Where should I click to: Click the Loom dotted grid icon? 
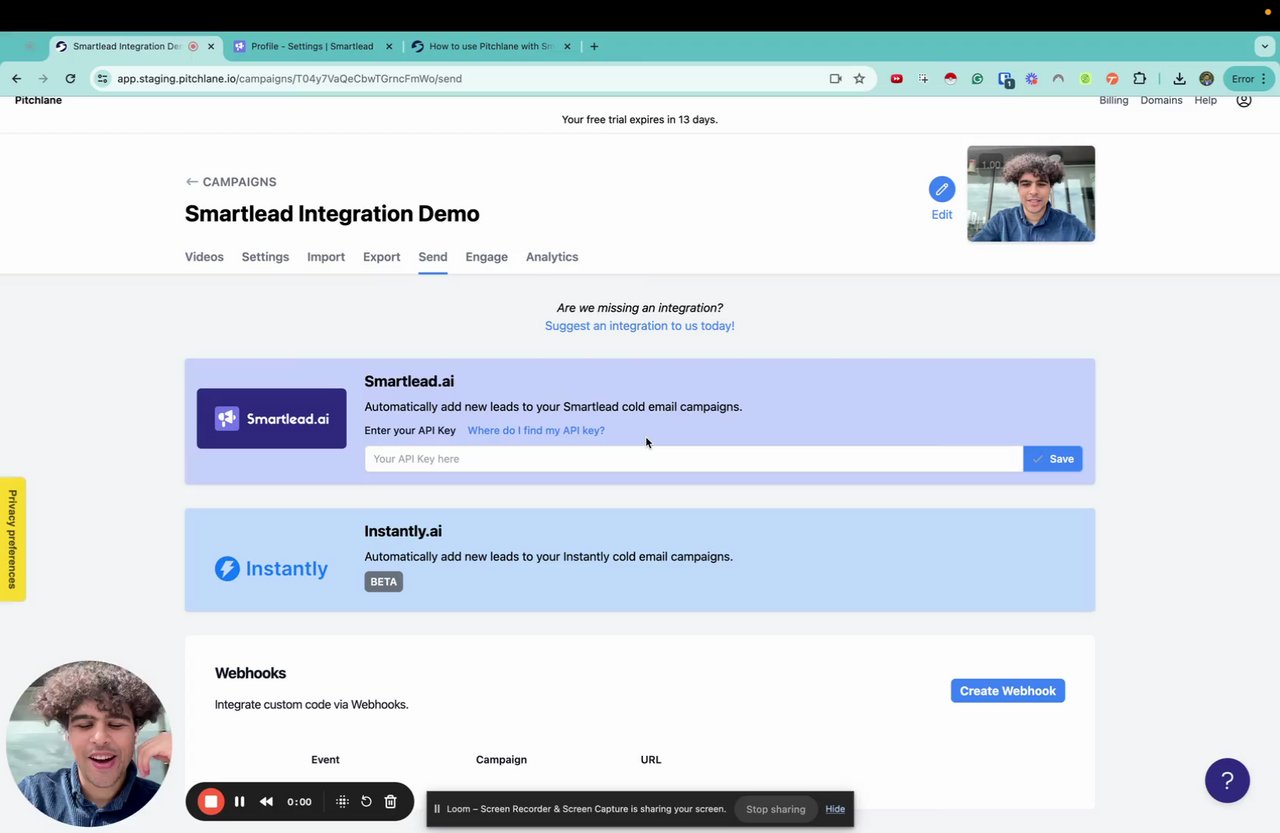(342, 801)
